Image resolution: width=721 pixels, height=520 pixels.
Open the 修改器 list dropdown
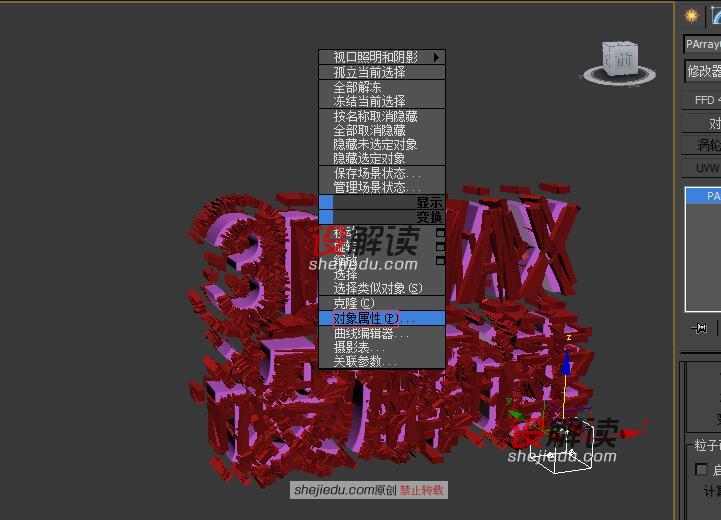click(703, 71)
